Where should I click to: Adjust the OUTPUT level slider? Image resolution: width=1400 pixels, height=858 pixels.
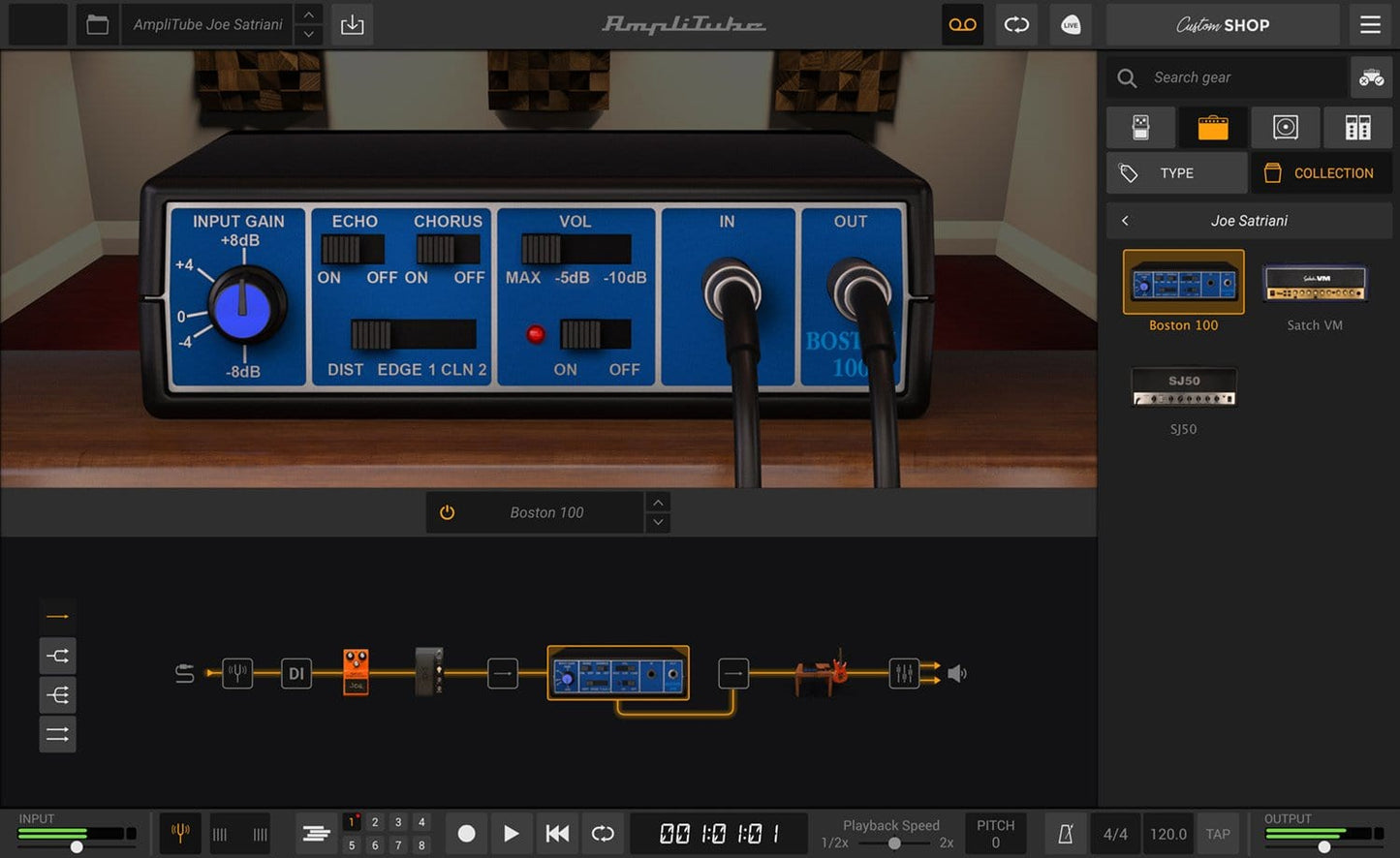[x=1323, y=846]
